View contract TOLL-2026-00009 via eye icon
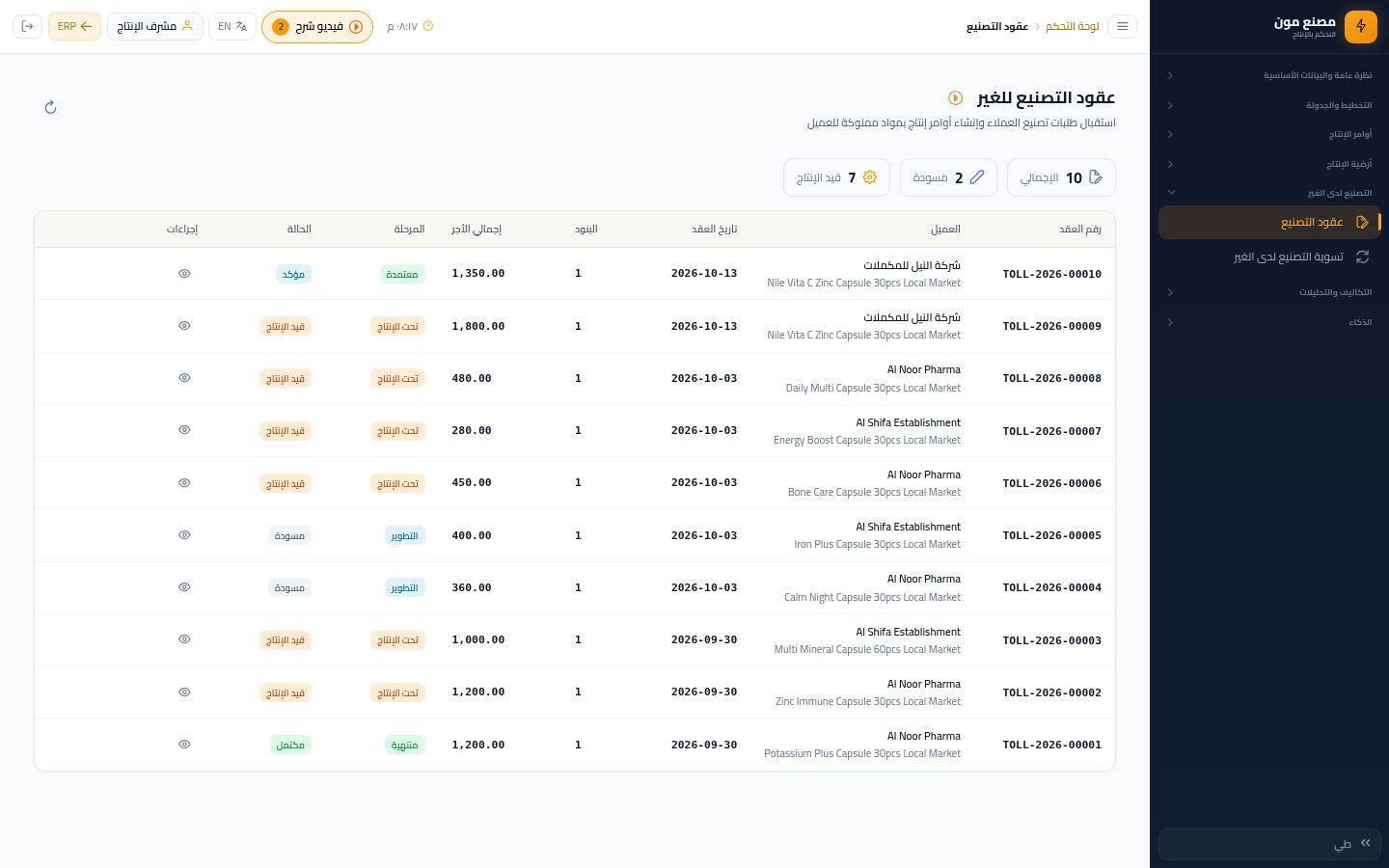This screenshot has height=868, width=1389. point(184,326)
